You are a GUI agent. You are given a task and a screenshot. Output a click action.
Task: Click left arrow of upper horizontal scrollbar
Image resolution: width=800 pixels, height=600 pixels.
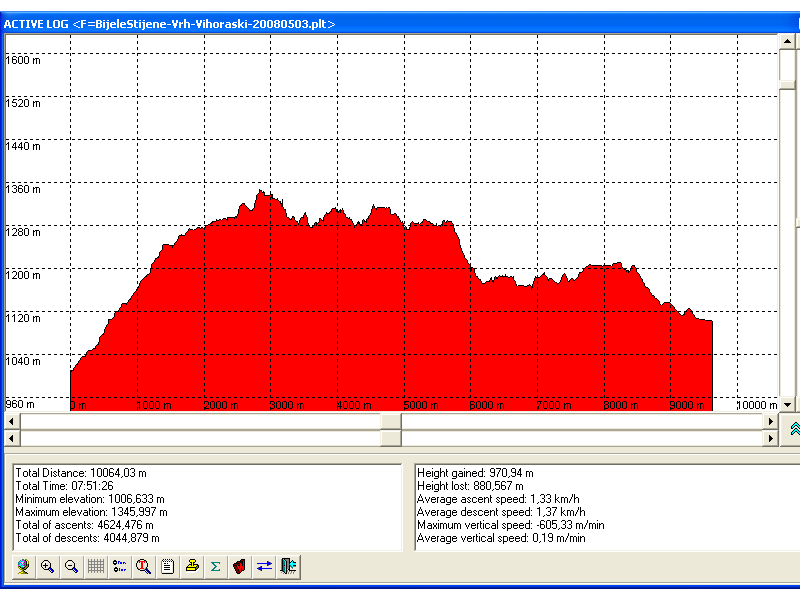(x=11, y=421)
